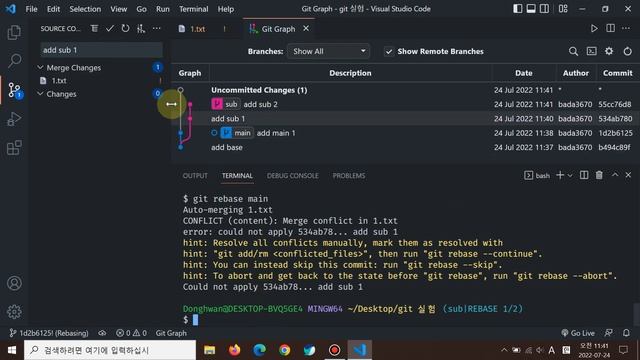Toggle panel layout button in title bar
This screenshot has height=360, width=640.
531,9
